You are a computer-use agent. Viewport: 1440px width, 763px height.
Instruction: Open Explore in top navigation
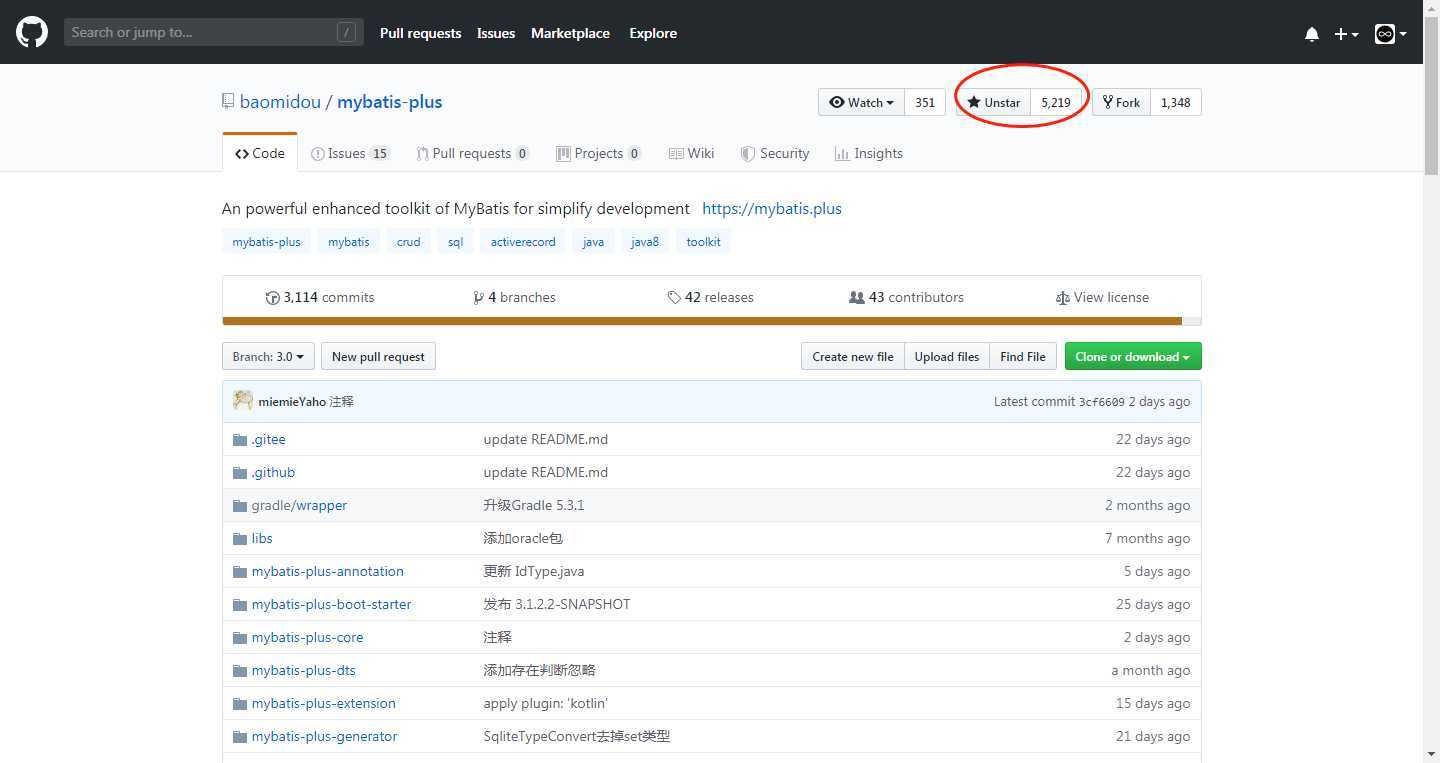point(653,33)
